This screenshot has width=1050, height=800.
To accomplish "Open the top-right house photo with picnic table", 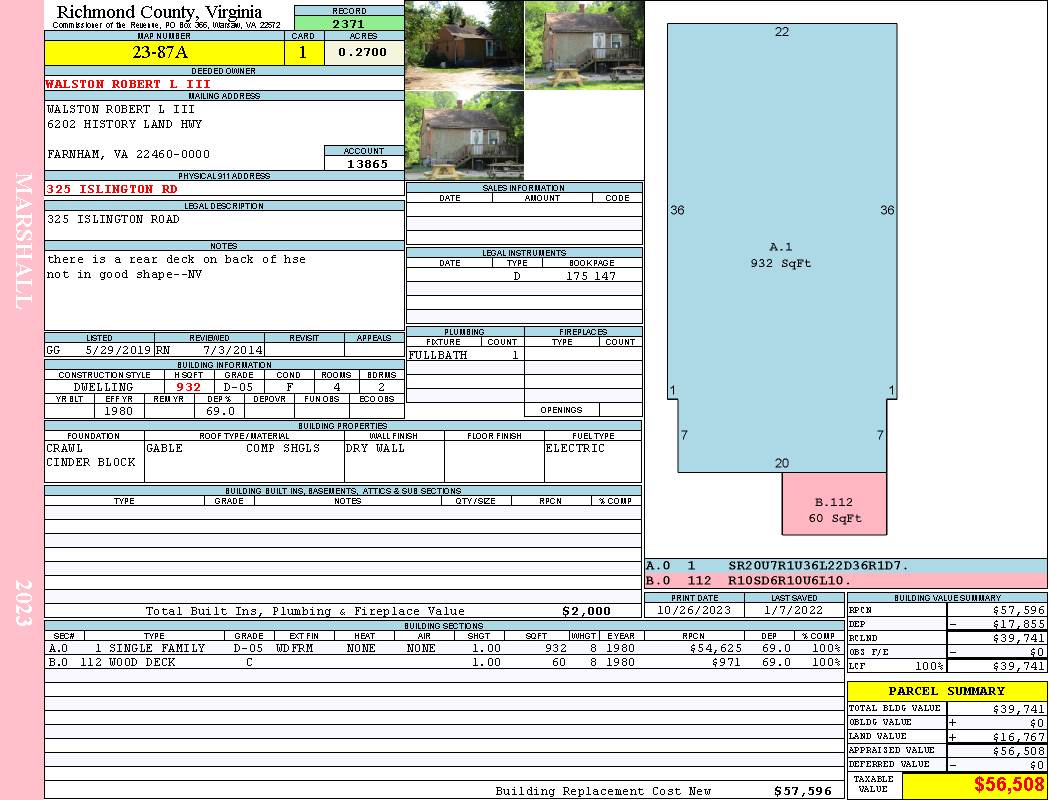I will (x=584, y=45).
